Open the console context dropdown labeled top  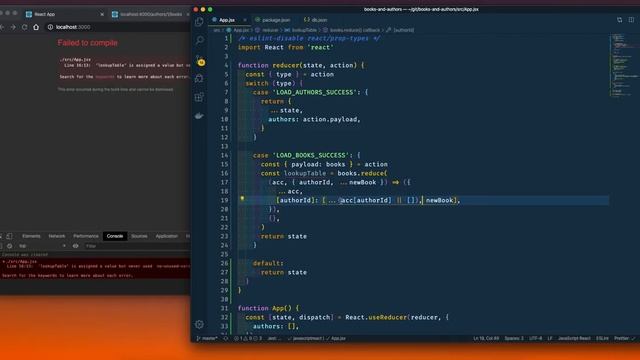(42, 246)
